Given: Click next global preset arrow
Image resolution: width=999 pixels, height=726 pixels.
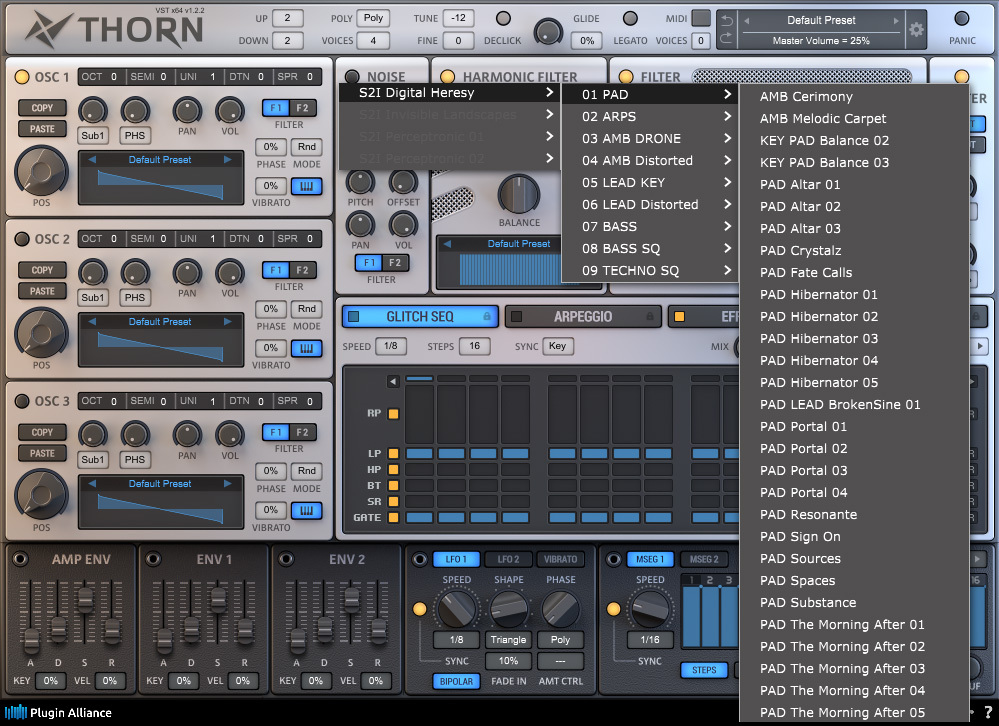Looking at the screenshot, I should click(x=896, y=20).
